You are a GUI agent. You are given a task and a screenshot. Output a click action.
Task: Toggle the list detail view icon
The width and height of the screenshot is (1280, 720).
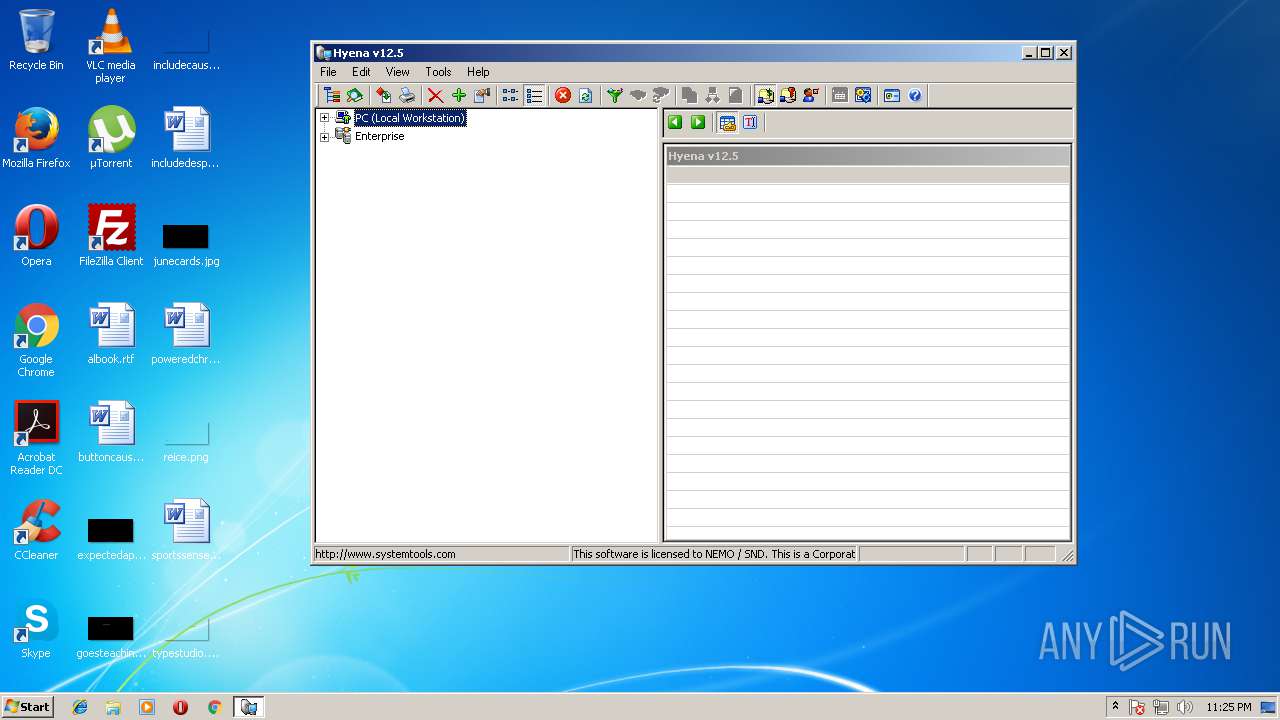(x=534, y=95)
